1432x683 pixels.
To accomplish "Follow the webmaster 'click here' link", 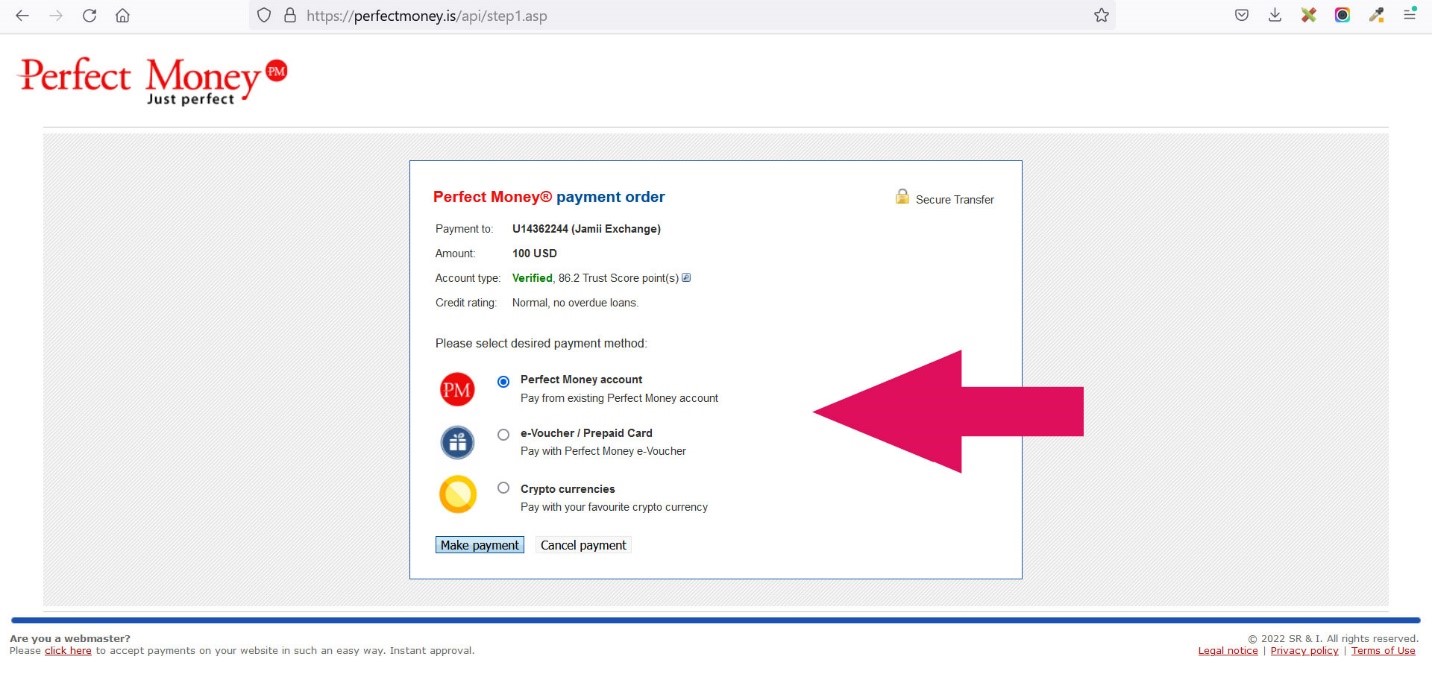I will pos(68,651).
